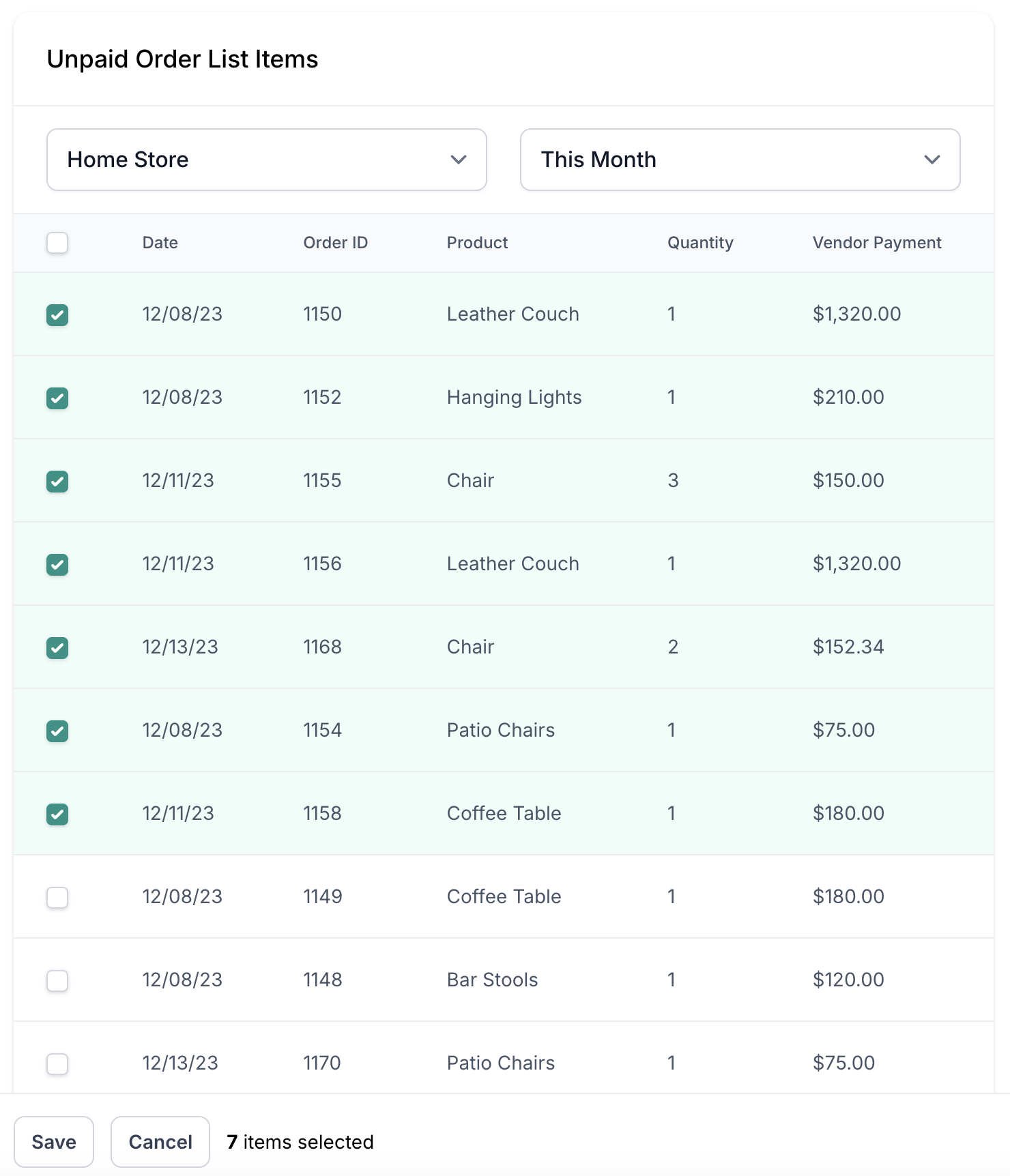
Task: Toggle the select-all checkbox in table header
Action: [x=57, y=243]
